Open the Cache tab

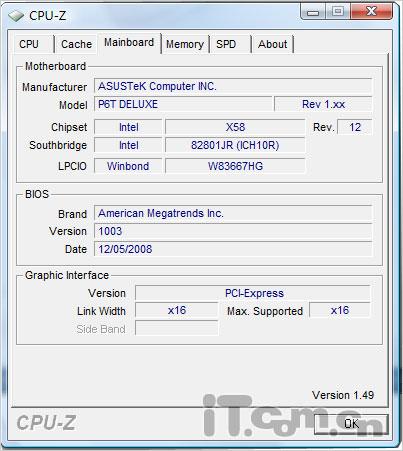(x=76, y=44)
